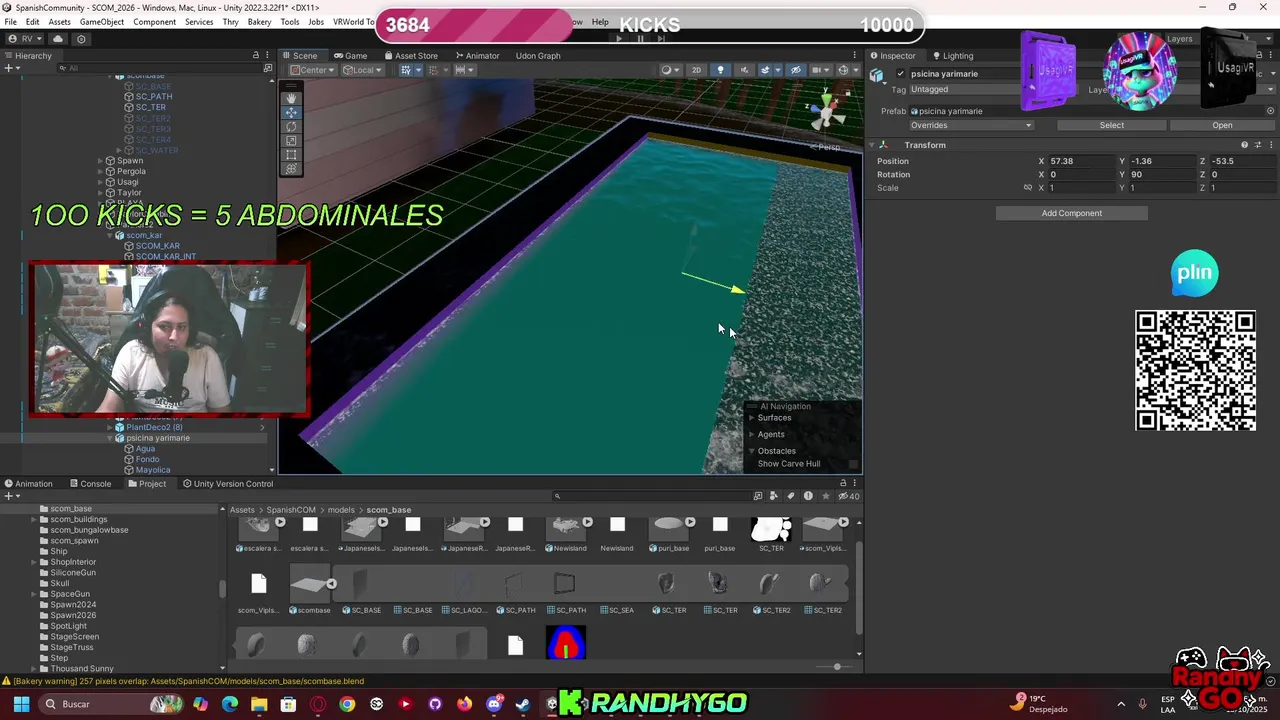The width and height of the screenshot is (1280, 720).
Task: Select the Transform tool in Scene toolbar
Action: tap(291, 168)
